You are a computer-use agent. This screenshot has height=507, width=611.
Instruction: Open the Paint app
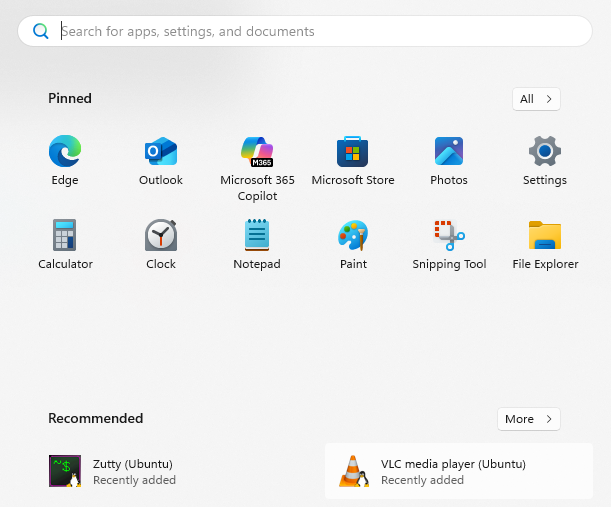353,244
